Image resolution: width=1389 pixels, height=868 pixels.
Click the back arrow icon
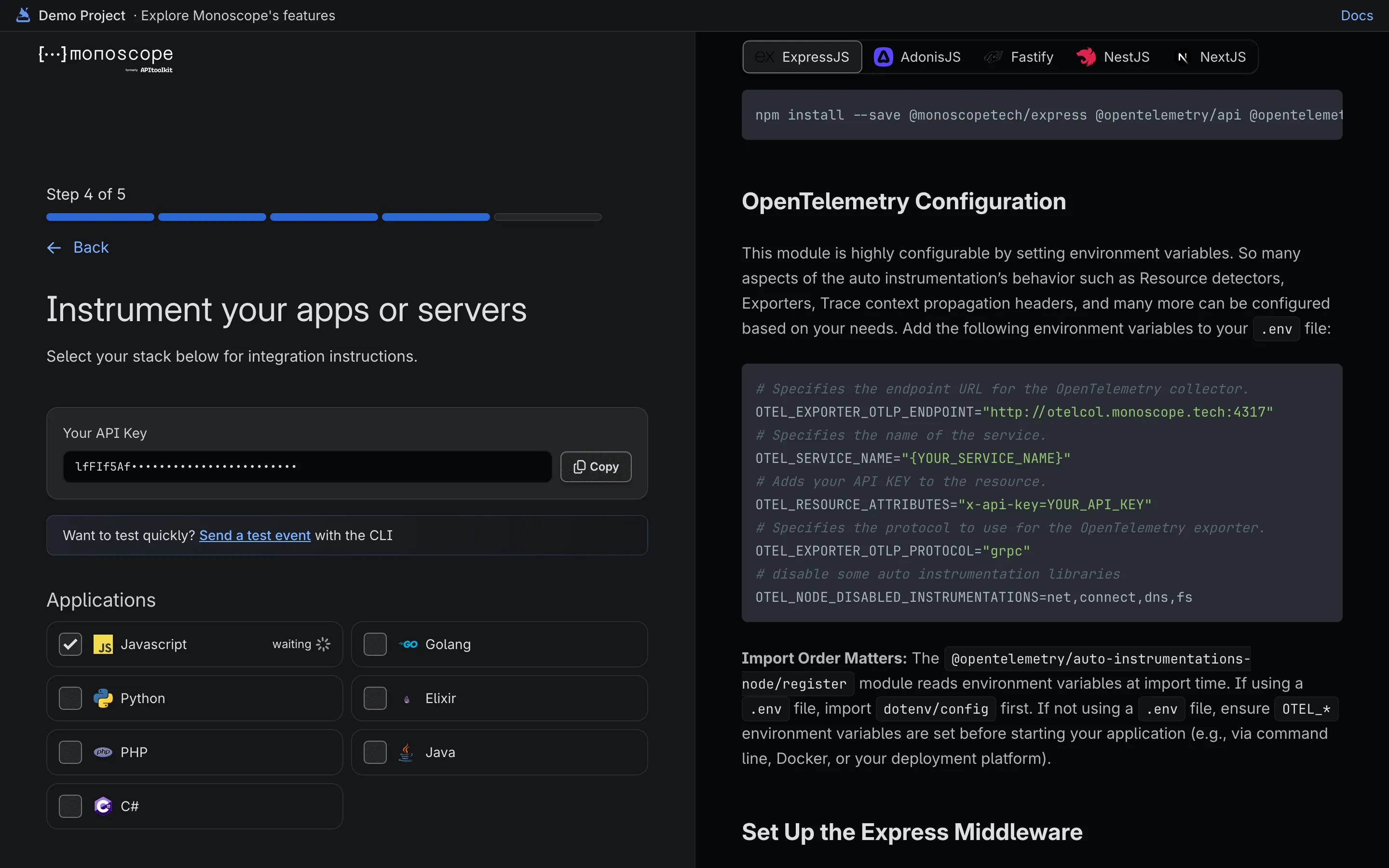(x=54, y=247)
